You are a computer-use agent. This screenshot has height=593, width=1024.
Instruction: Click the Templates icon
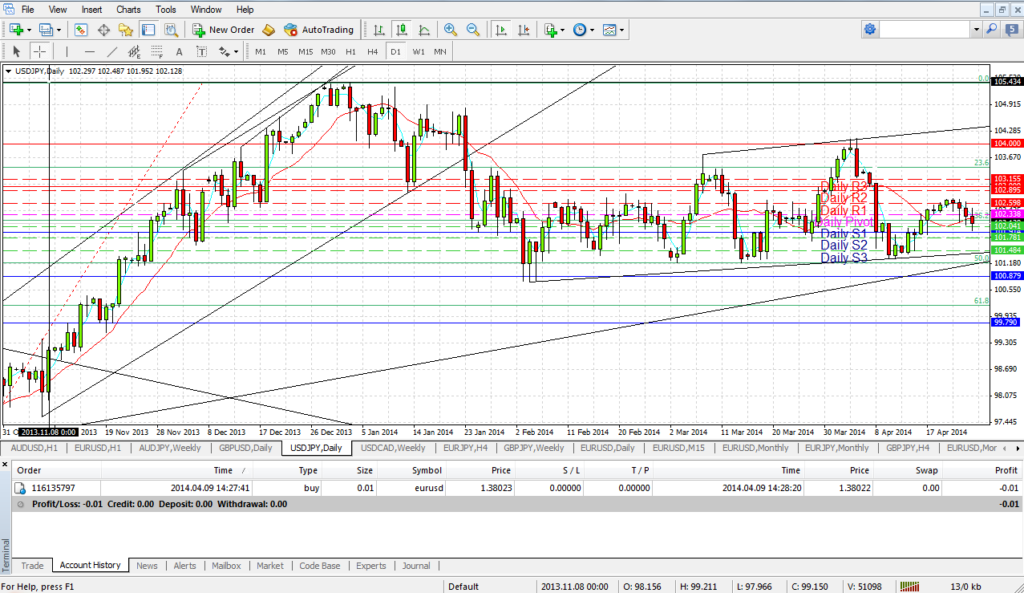tap(609, 29)
